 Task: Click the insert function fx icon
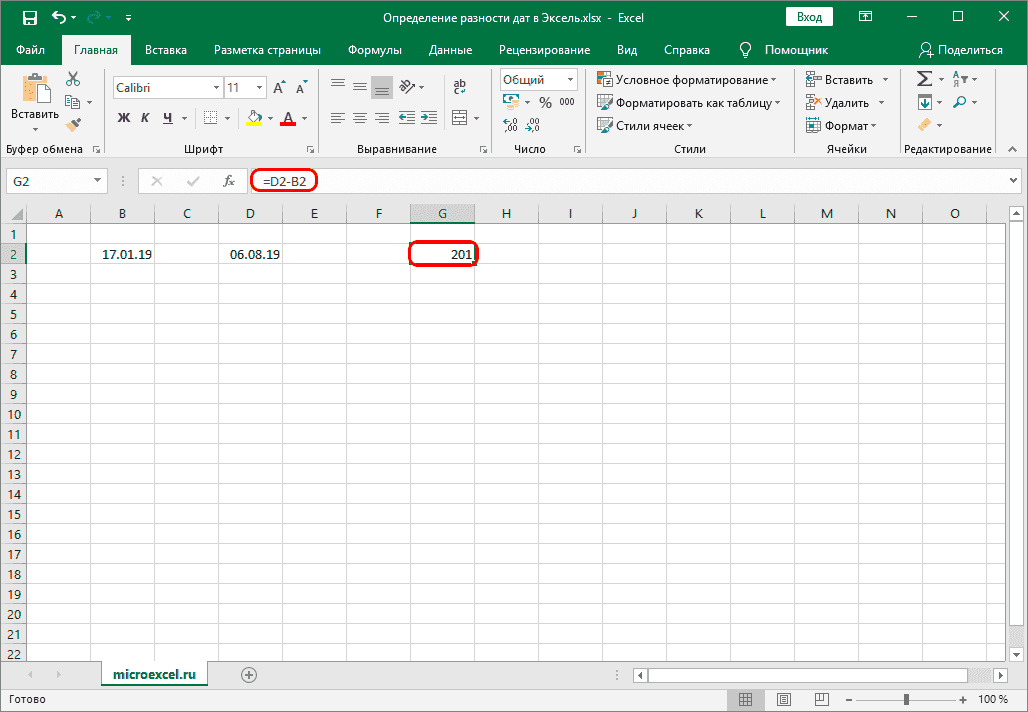point(229,181)
